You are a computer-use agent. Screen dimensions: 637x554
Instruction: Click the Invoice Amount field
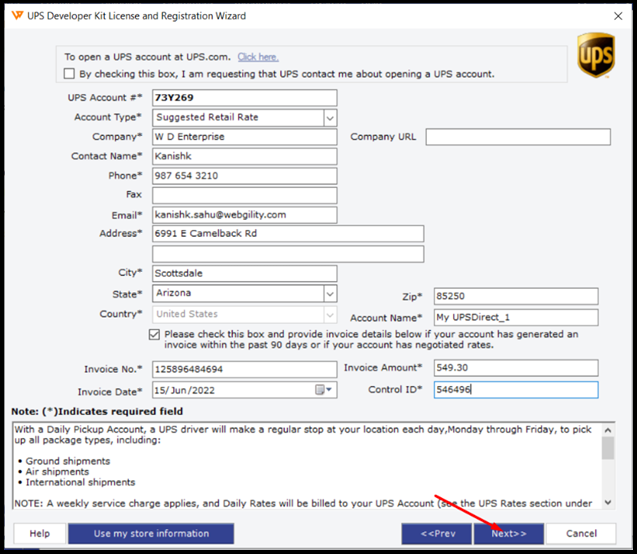point(516,368)
